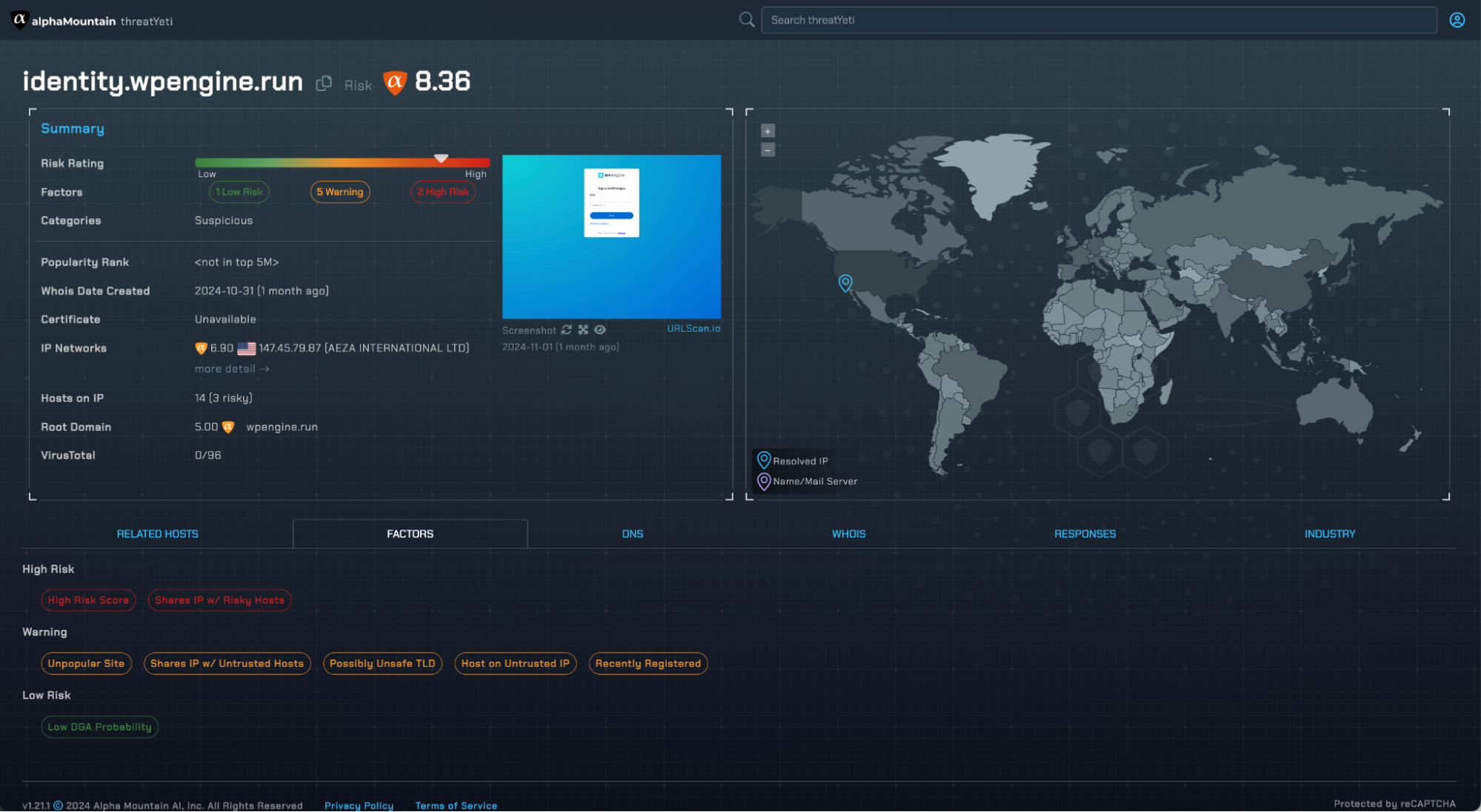Click the 5 Warning factor badge

pyautogui.click(x=340, y=192)
